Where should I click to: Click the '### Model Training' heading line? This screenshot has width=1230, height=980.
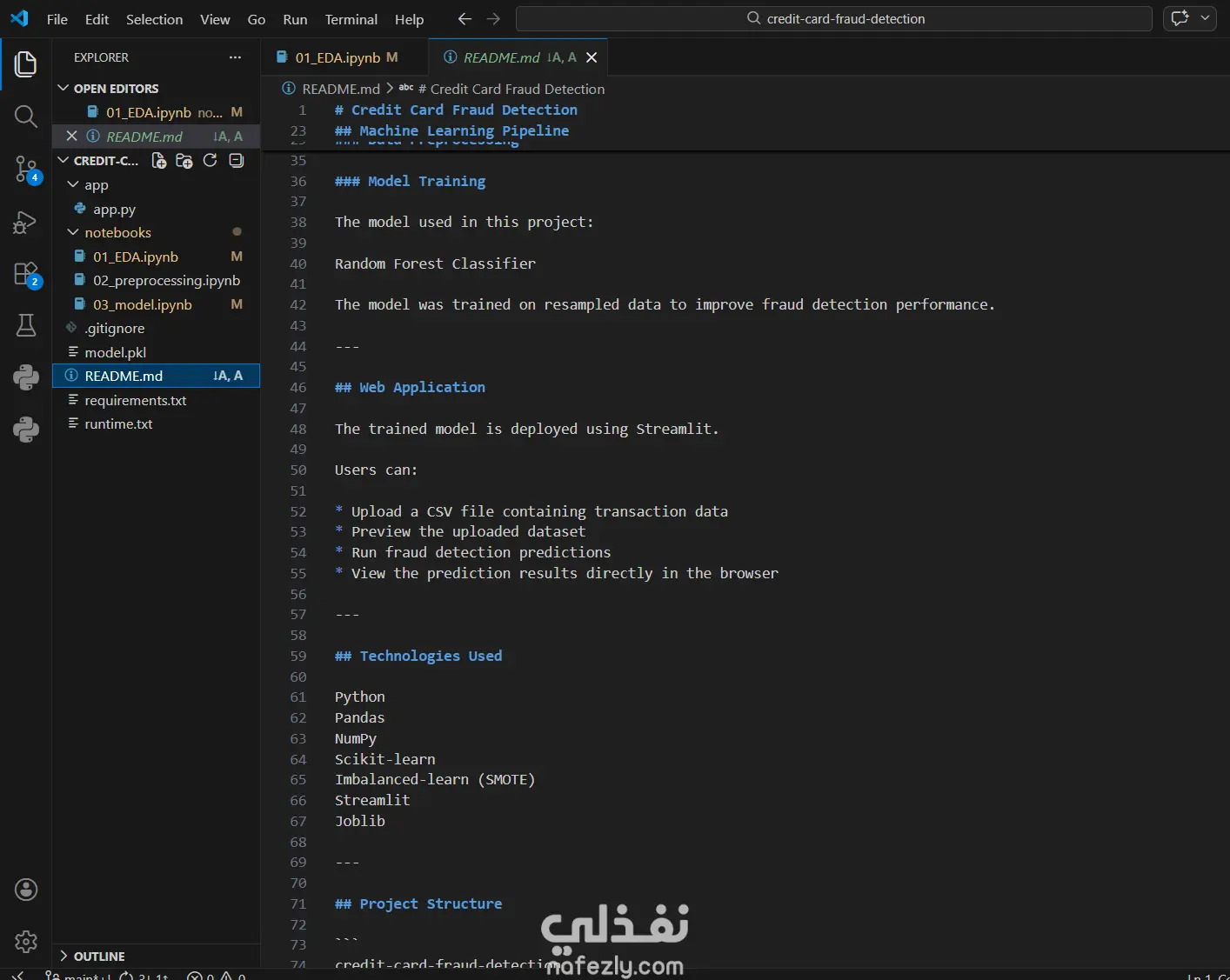coord(410,181)
